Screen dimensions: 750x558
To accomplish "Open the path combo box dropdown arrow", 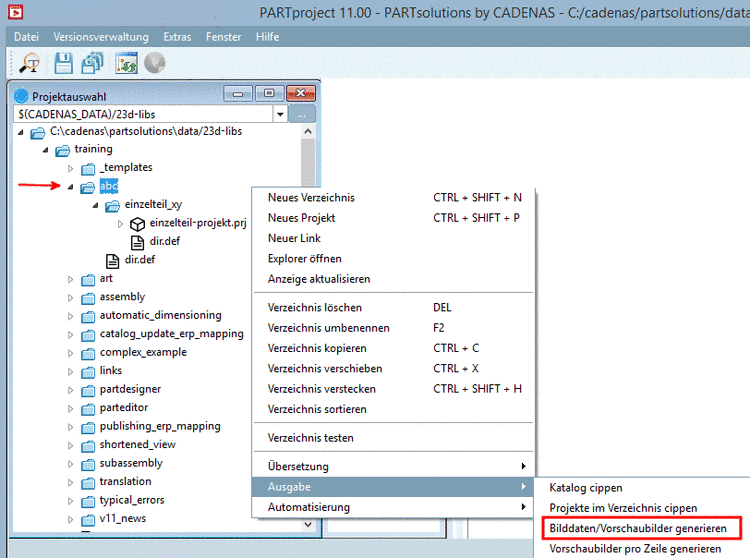I will [280, 114].
